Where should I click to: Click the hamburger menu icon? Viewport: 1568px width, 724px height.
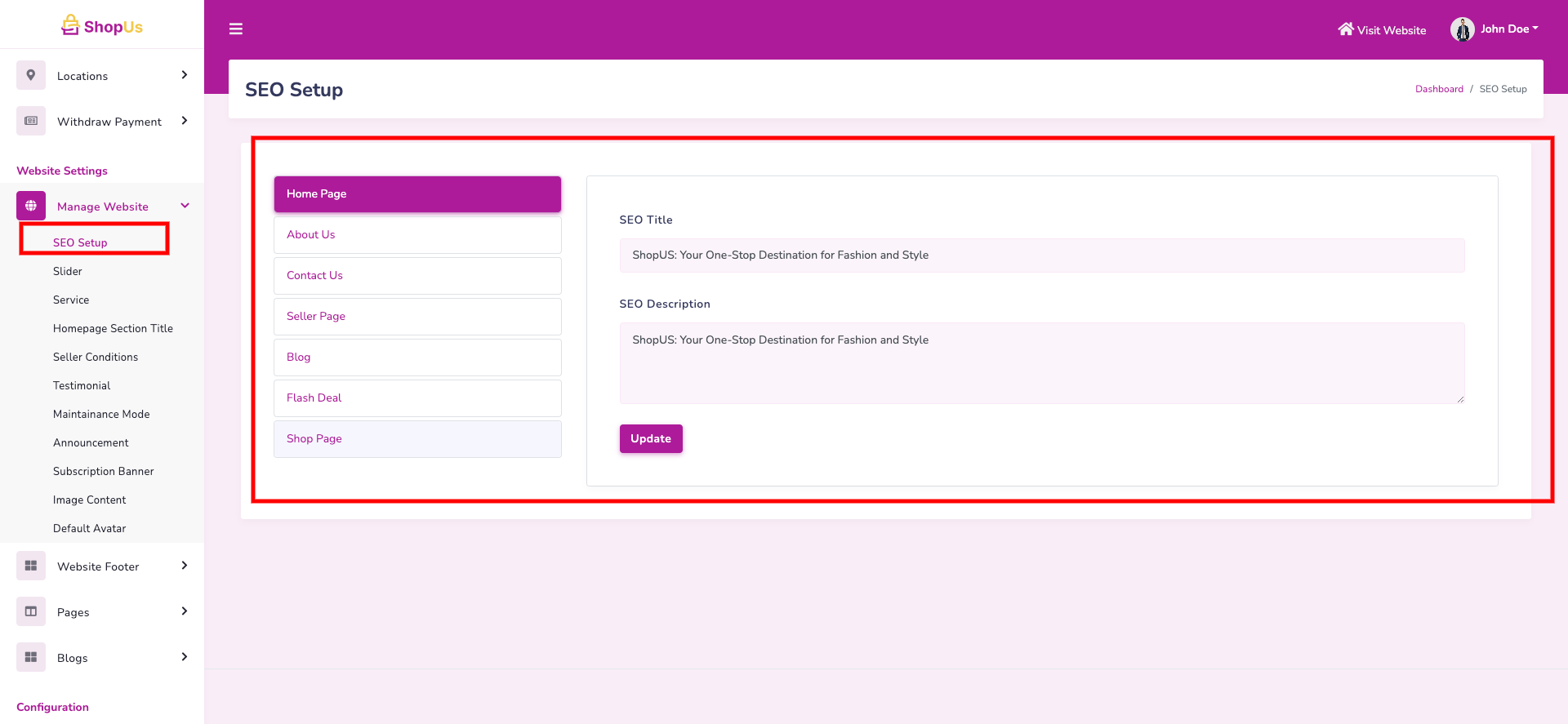(x=236, y=29)
